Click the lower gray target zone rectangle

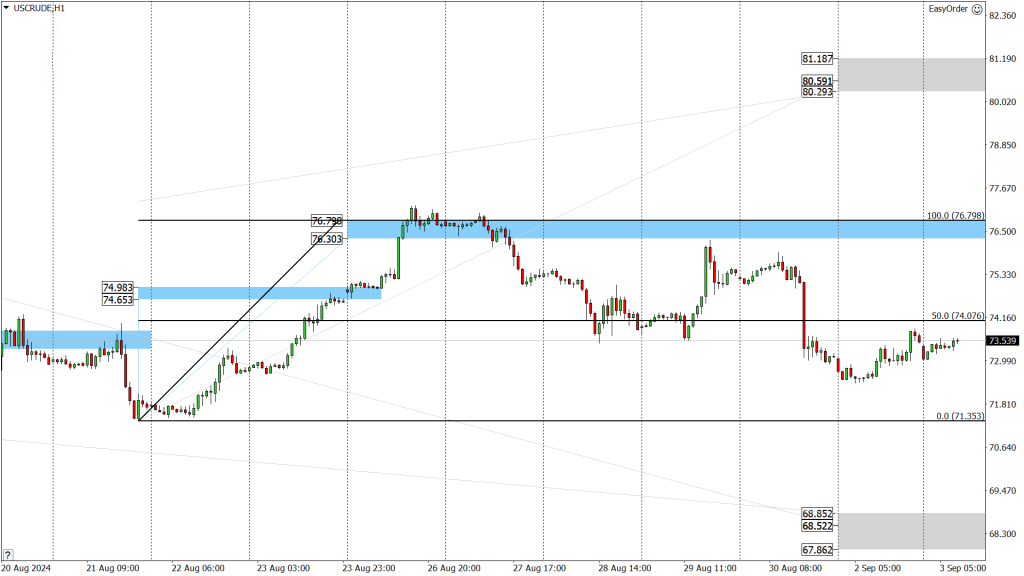click(912, 531)
